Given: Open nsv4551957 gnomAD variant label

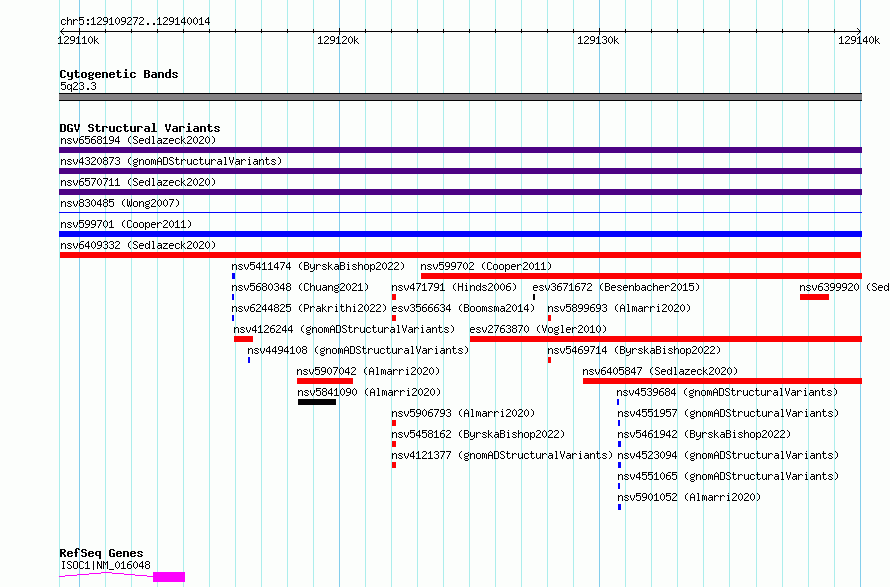Looking at the screenshot, I should coord(728,413).
